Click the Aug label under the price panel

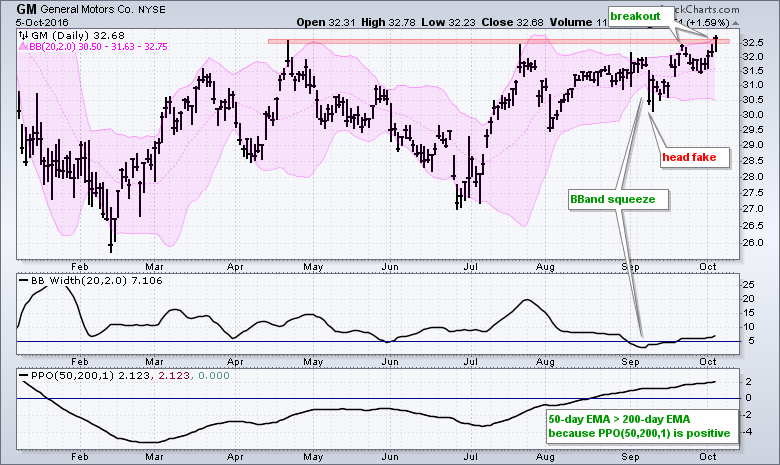click(546, 267)
